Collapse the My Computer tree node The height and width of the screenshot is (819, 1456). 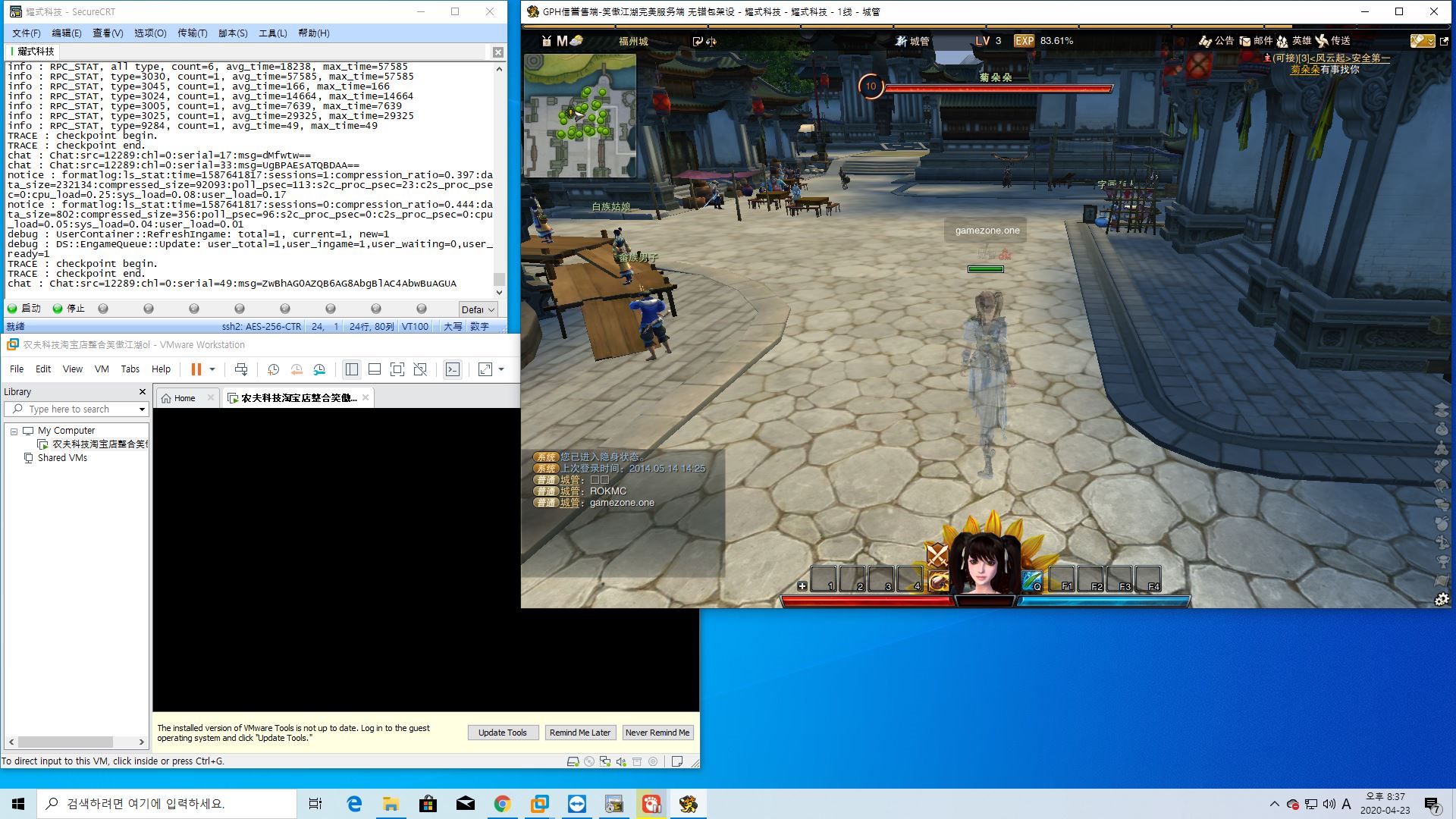point(14,431)
